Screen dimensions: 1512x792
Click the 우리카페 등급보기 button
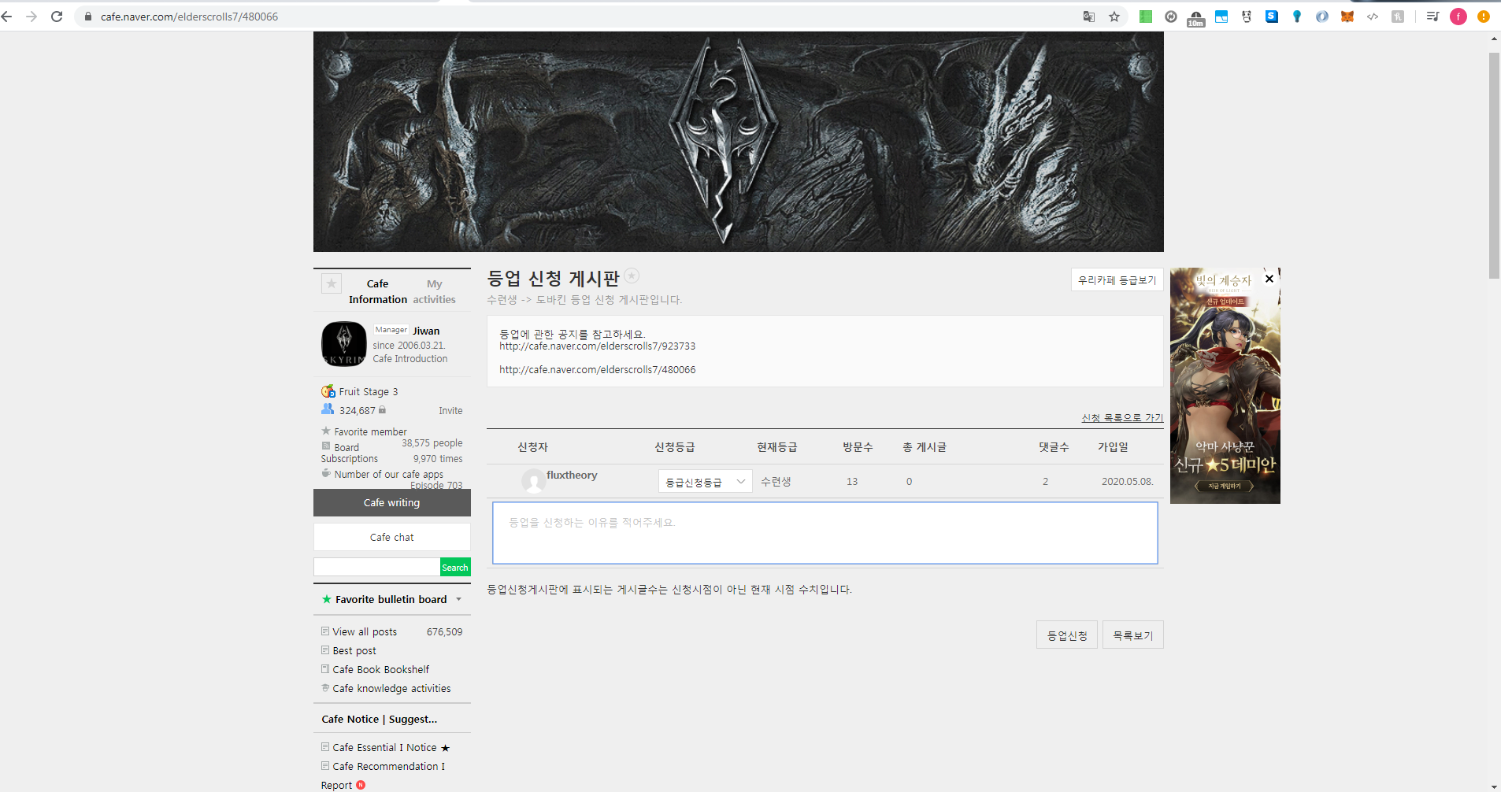click(x=1117, y=280)
